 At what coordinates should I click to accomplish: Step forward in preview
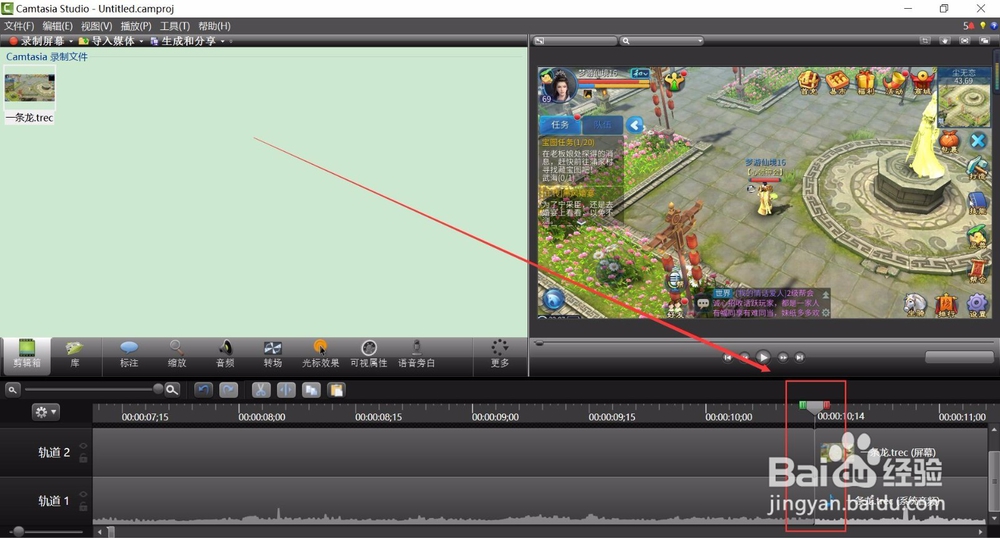(x=783, y=358)
